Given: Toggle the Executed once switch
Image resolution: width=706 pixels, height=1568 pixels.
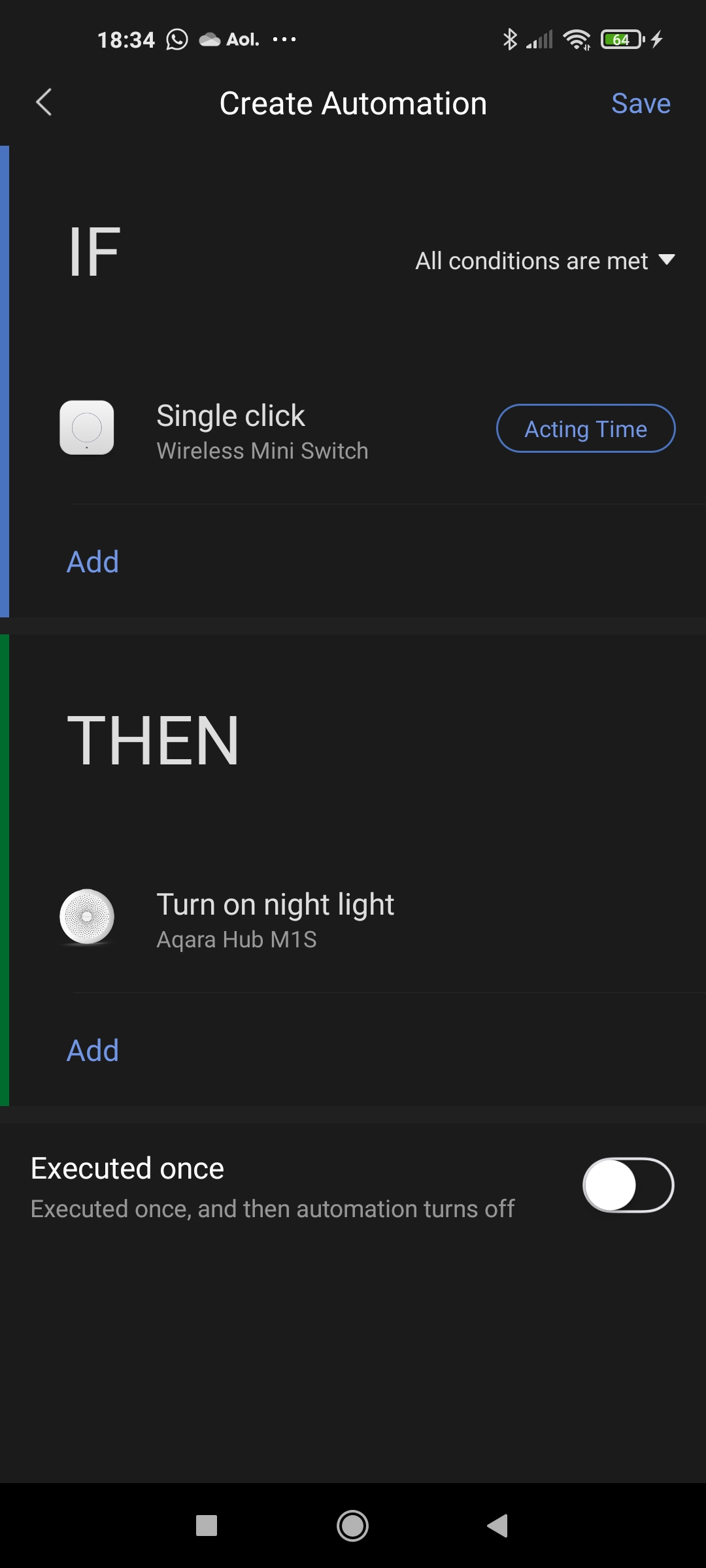Looking at the screenshot, I should tap(628, 1185).
